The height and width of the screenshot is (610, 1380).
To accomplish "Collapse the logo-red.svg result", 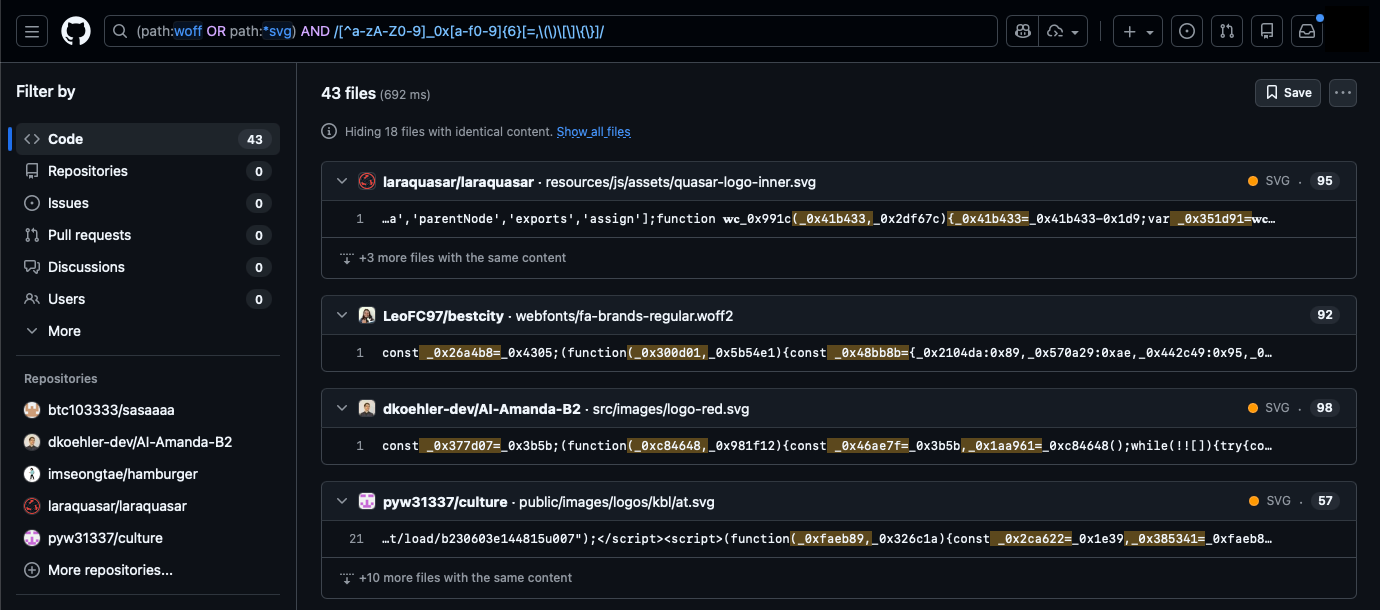I will point(341,409).
